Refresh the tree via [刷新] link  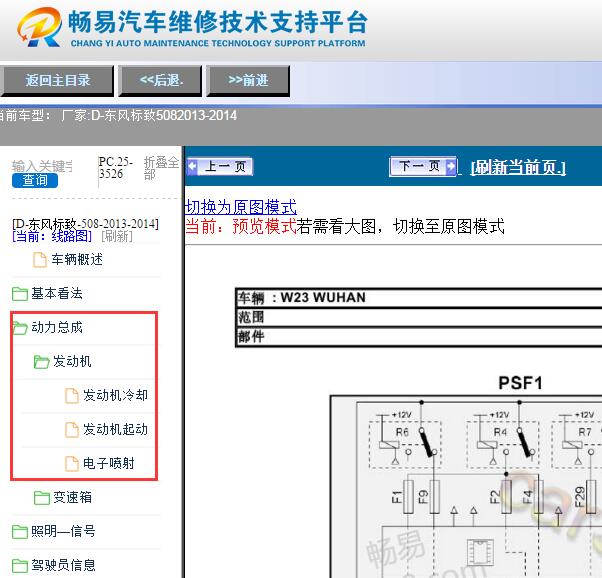[x=117, y=236]
